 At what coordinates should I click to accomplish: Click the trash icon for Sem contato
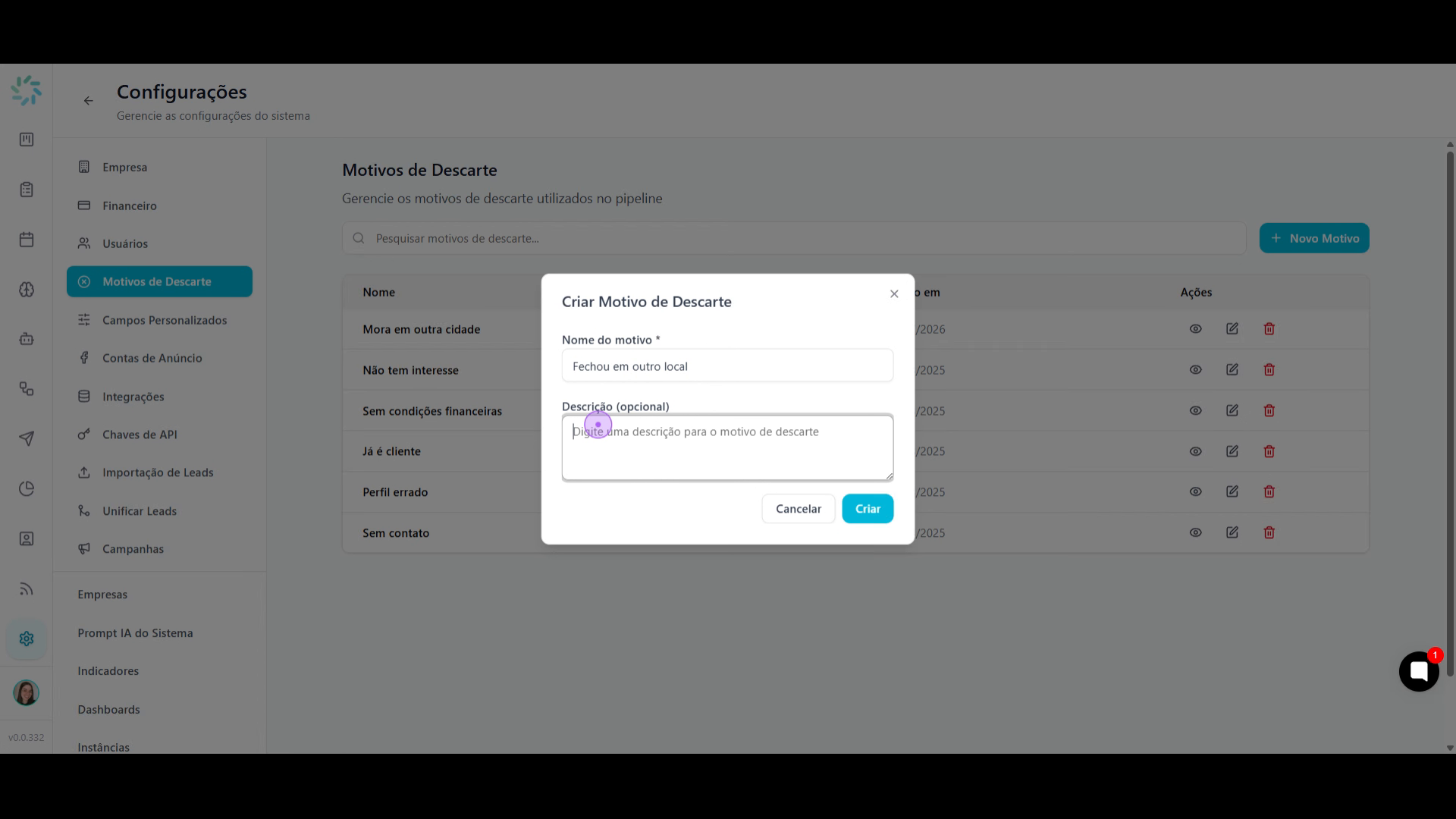click(1269, 532)
